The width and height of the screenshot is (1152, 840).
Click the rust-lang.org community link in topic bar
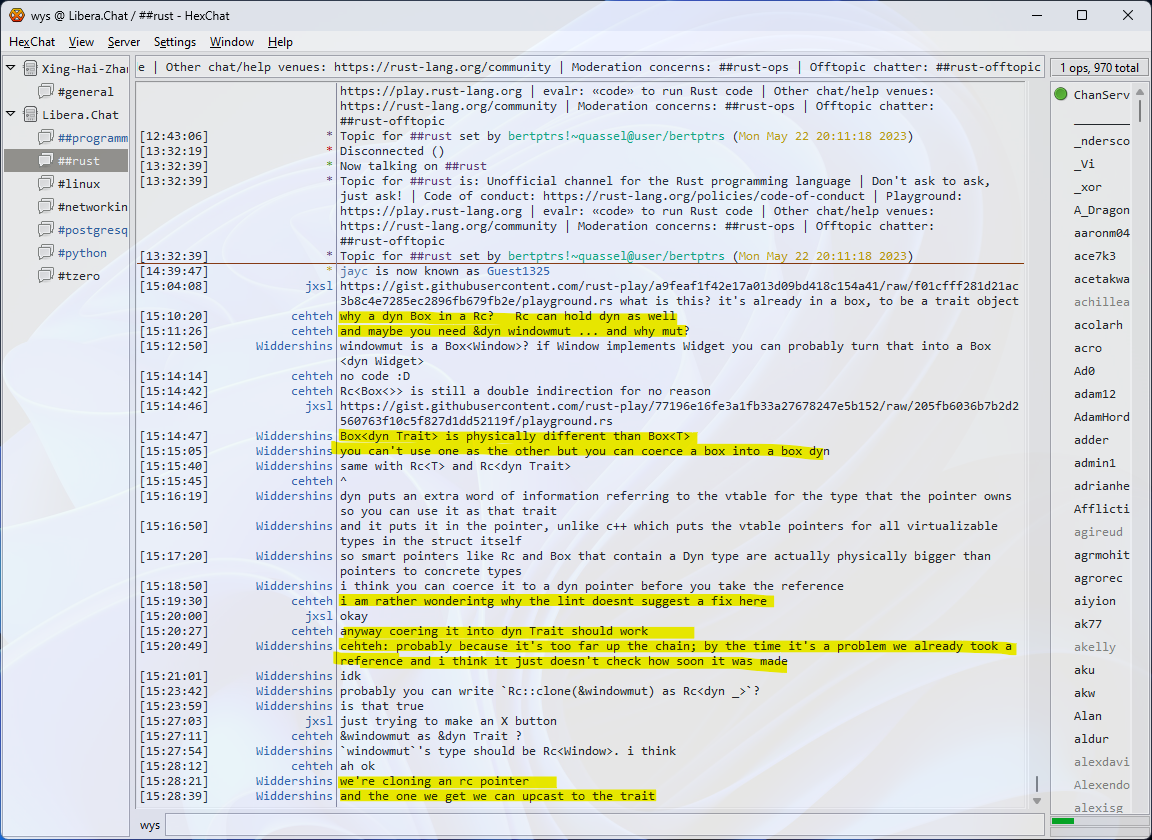(442, 67)
